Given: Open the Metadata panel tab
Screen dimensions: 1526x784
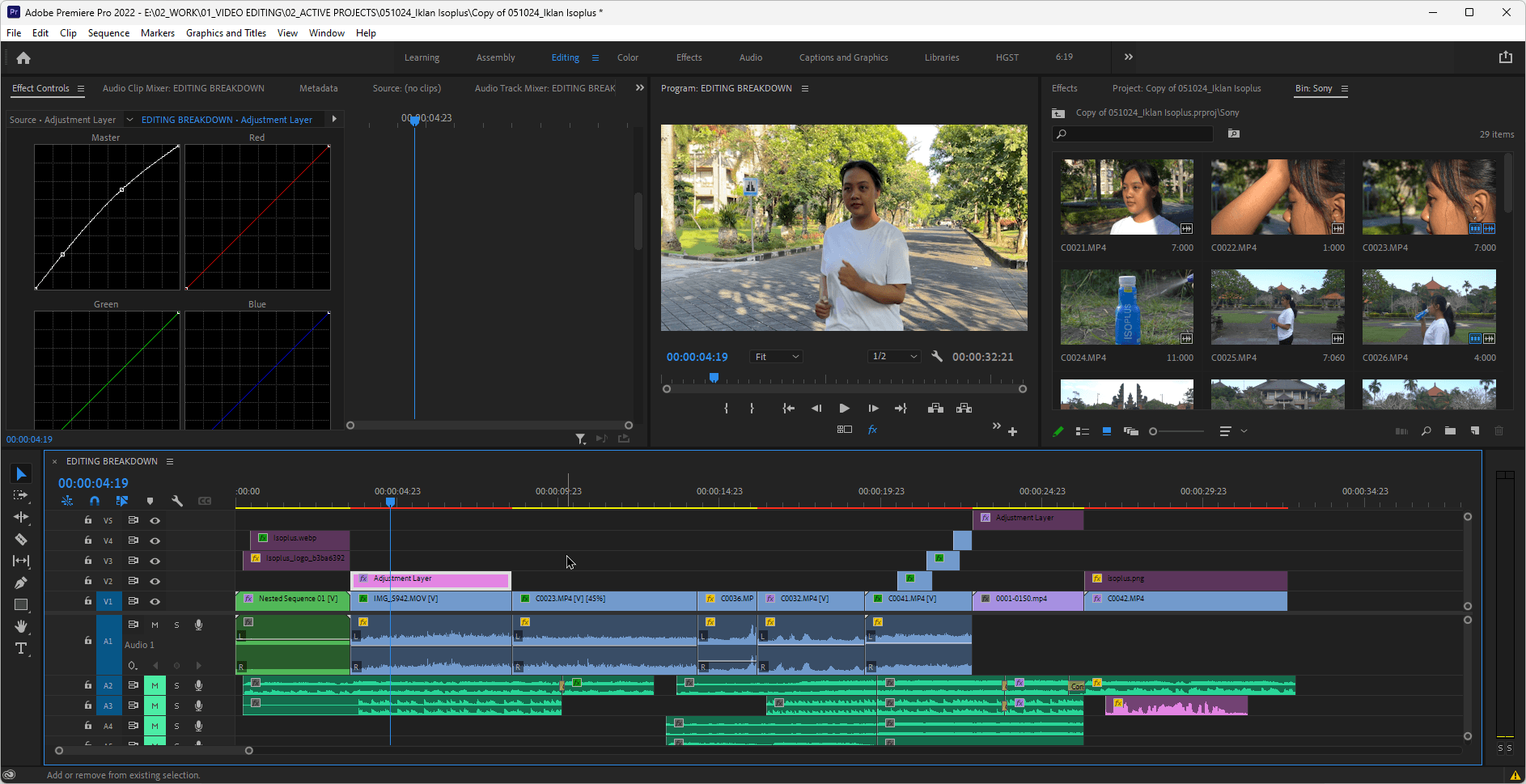Looking at the screenshot, I should pyautogui.click(x=318, y=88).
